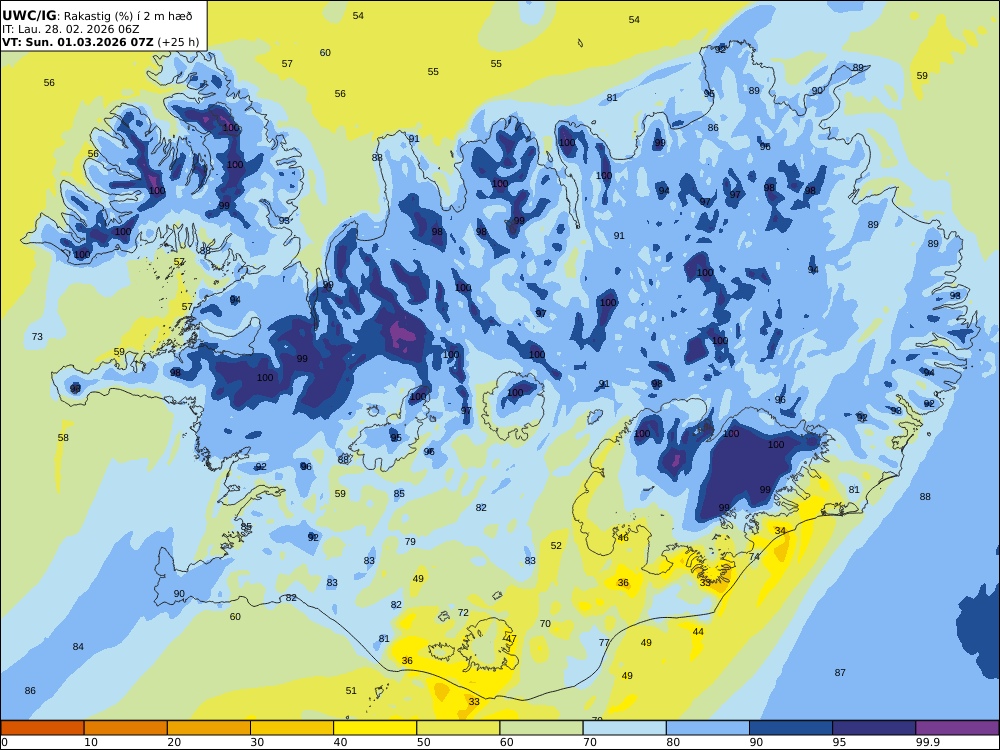
Task: Click the "52" humidity value on the map
Action: click(556, 545)
